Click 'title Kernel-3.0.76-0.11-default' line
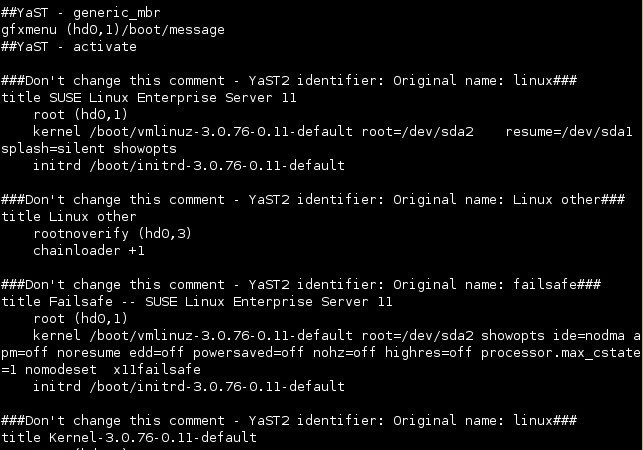This screenshot has width=643, height=450. pos(129,438)
